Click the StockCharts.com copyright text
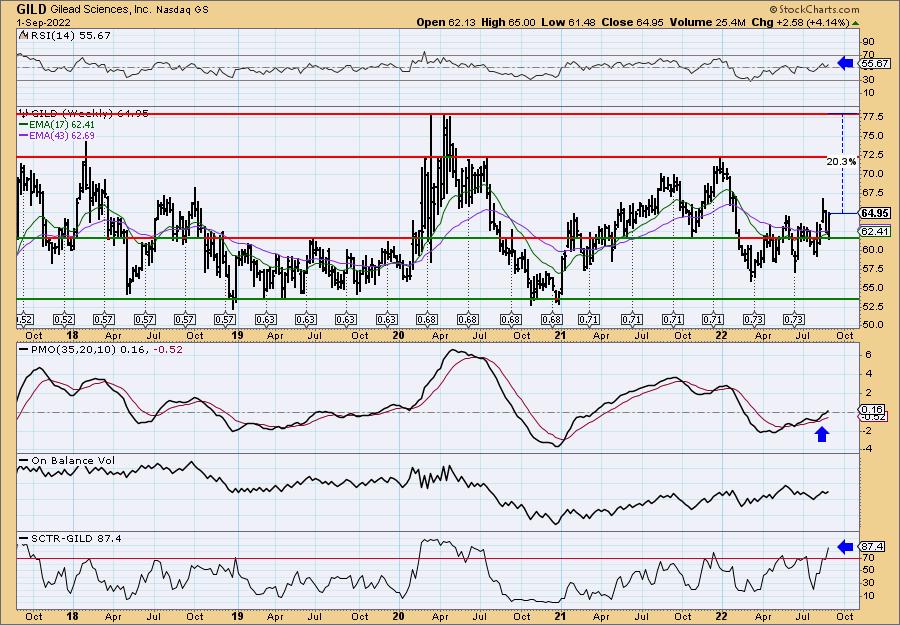Viewport: 900px width, 625px height. click(814, 9)
